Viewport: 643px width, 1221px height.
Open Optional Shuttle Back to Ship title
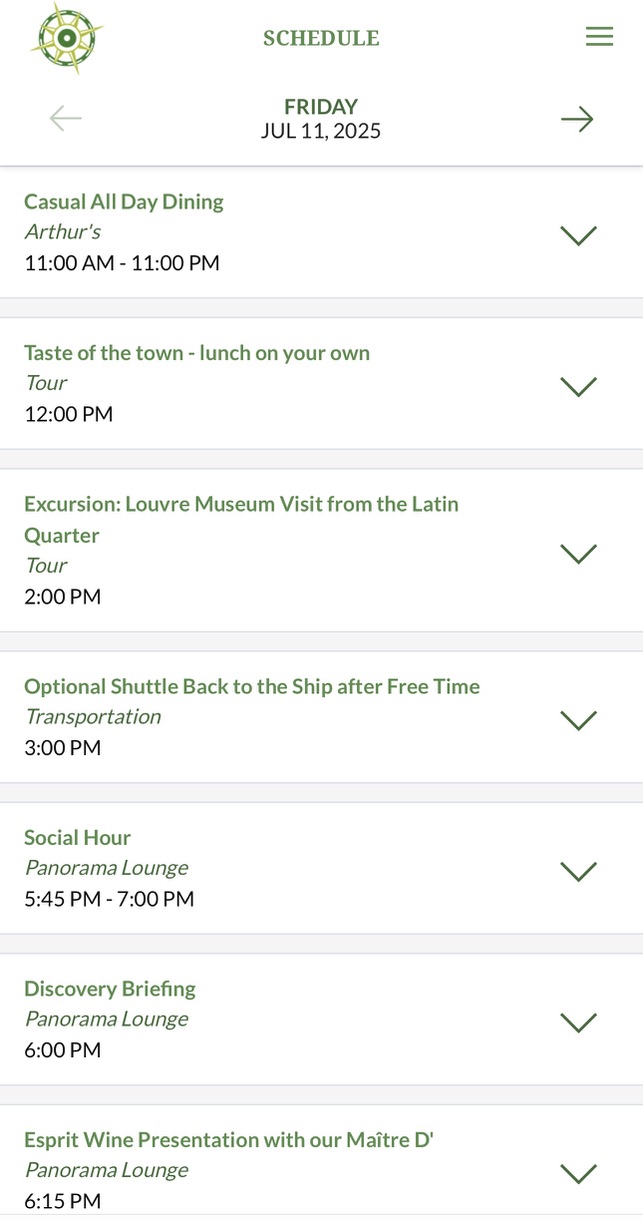click(x=252, y=686)
